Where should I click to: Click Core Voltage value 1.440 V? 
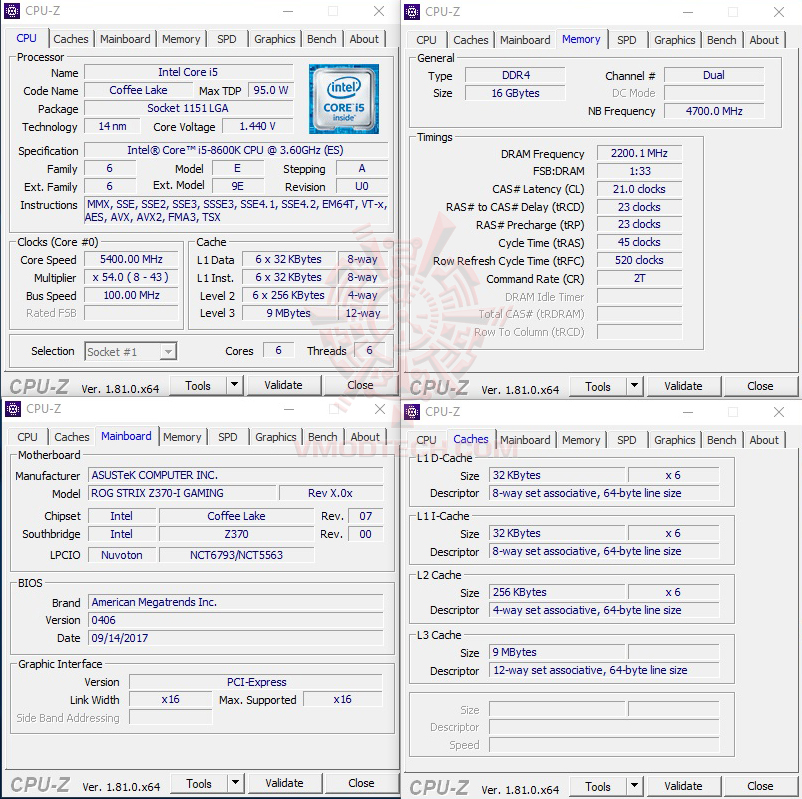pos(257,126)
